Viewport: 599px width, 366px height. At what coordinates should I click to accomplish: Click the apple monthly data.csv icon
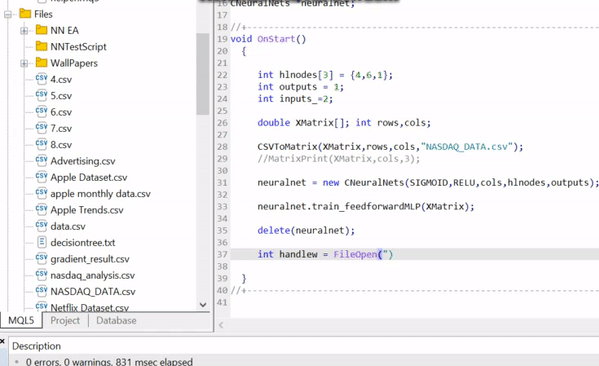coord(41,194)
